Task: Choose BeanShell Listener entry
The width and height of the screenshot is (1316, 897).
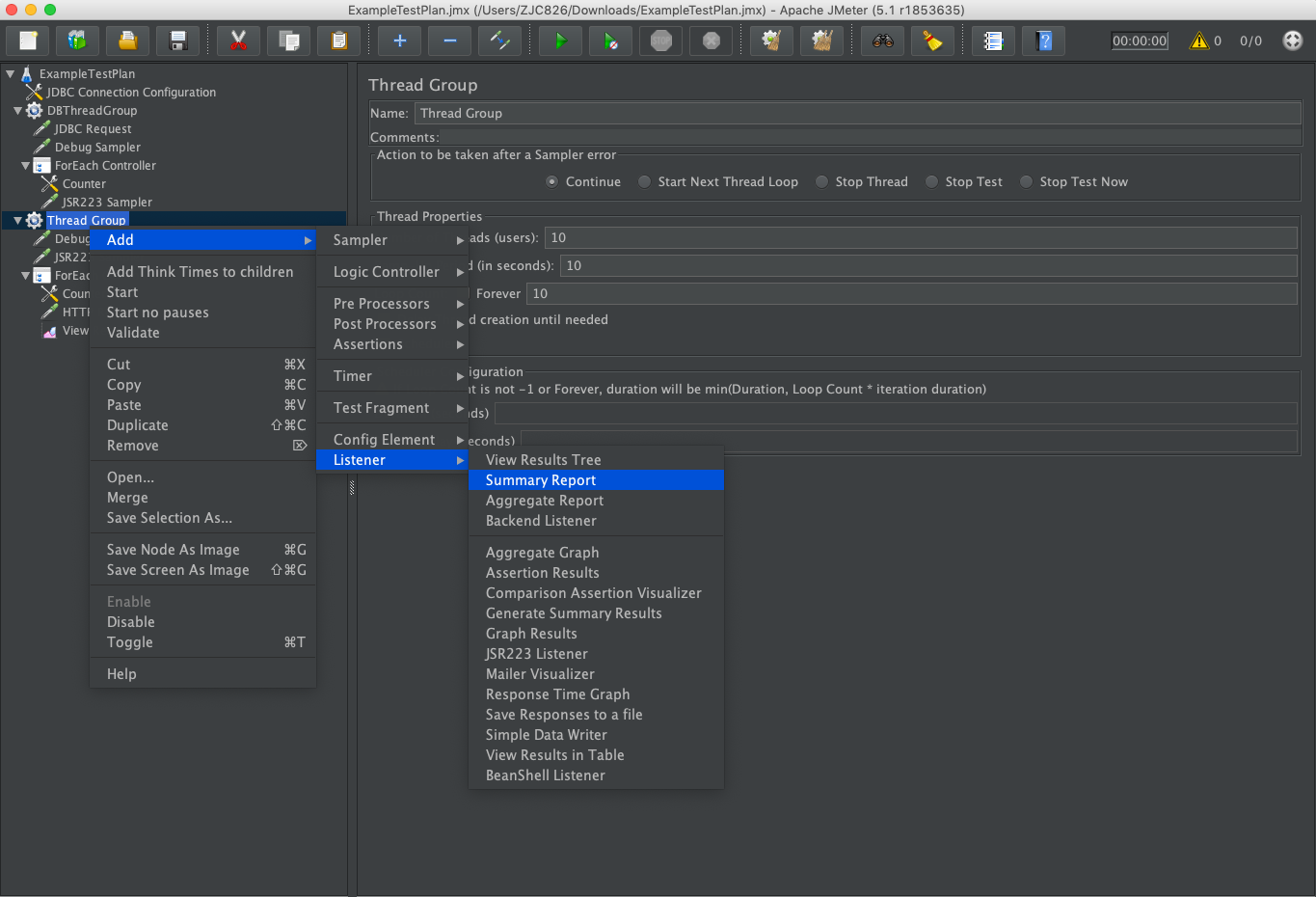Action: coord(596,775)
